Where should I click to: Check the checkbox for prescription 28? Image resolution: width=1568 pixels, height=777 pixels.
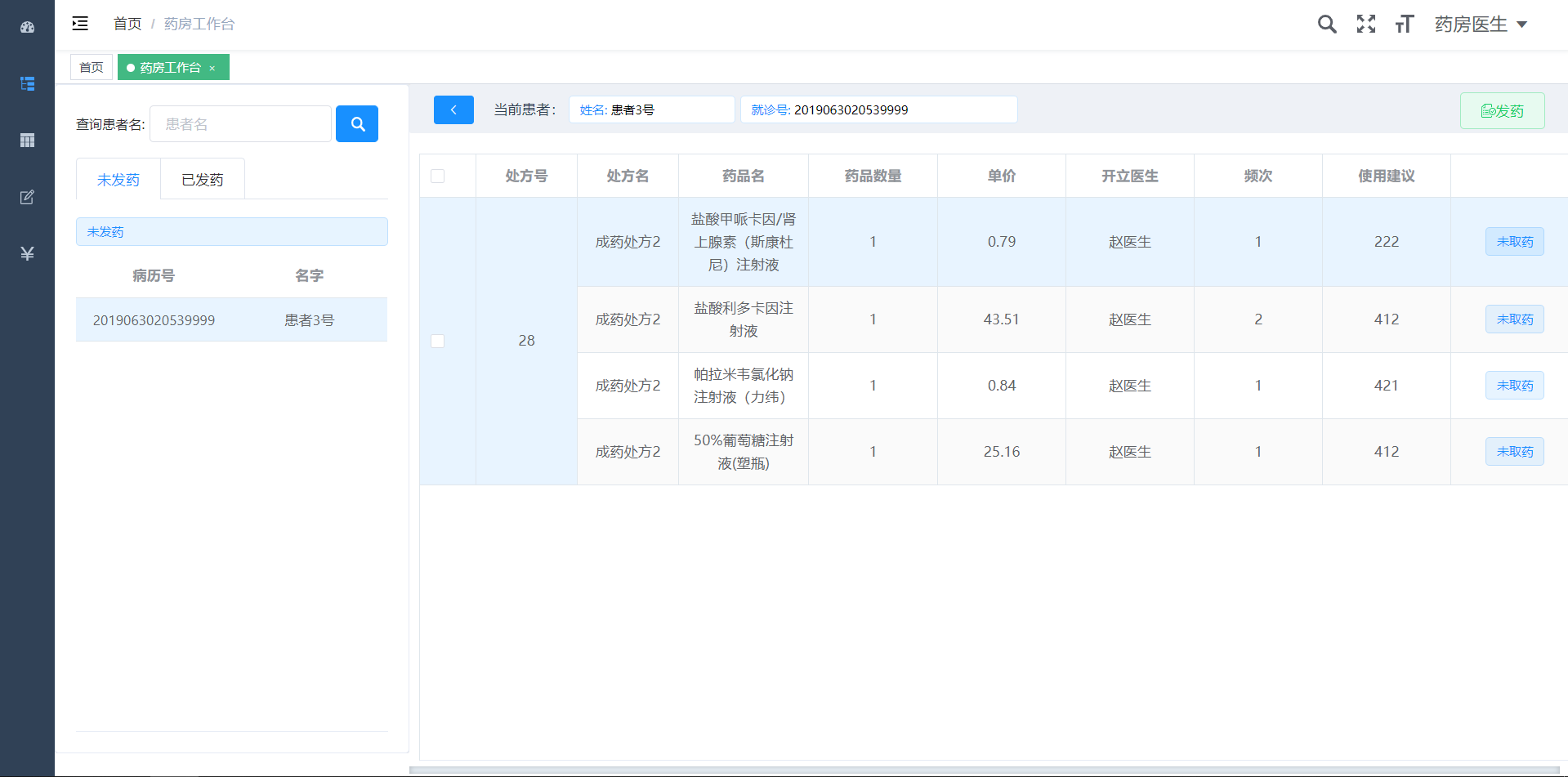click(438, 341)
